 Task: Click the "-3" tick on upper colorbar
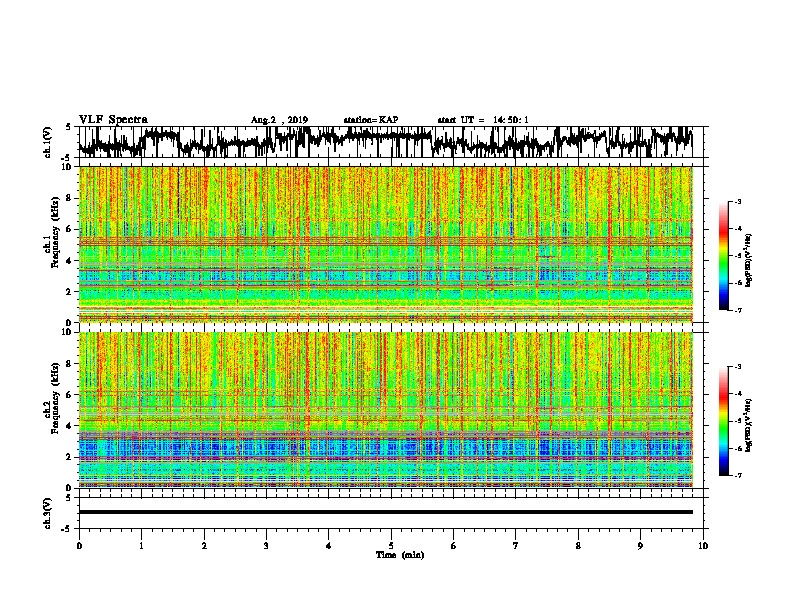737,201
